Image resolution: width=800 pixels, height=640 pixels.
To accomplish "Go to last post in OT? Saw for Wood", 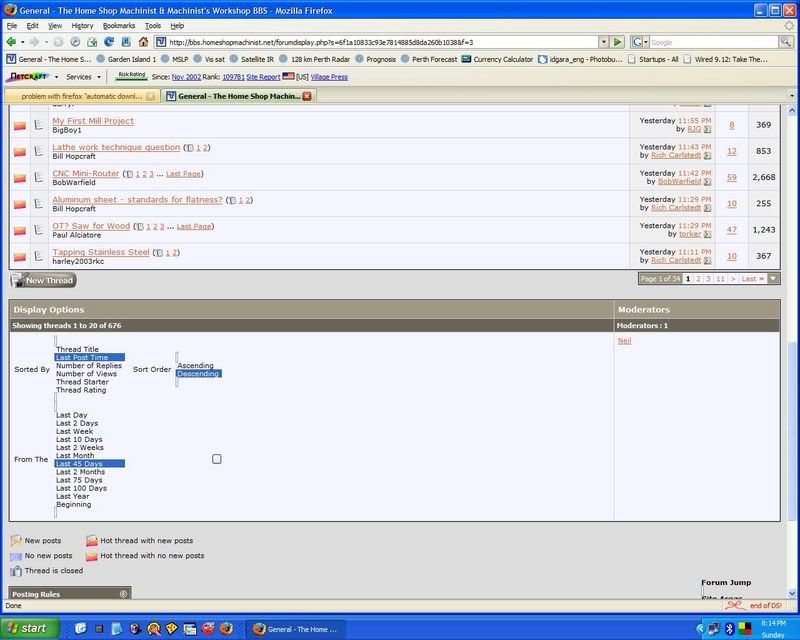I will (x=707, y=235).
